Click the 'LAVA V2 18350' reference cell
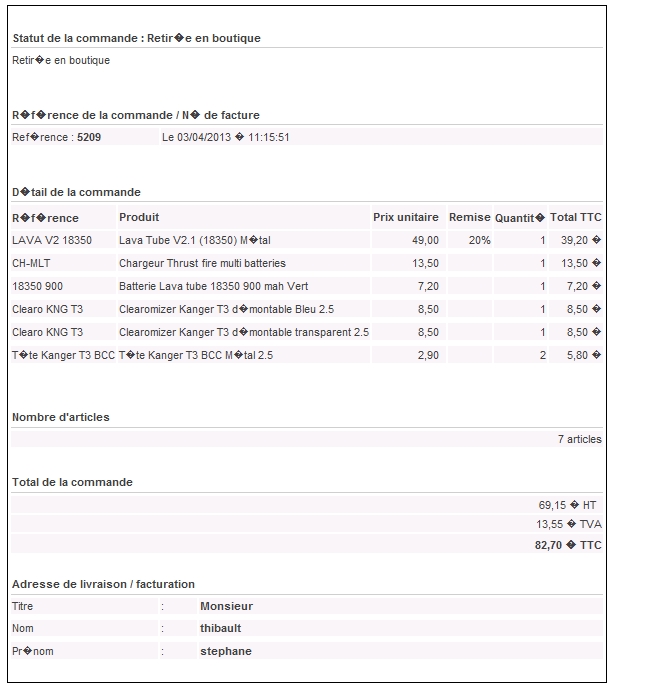The image size is (652, 694). (52, 240)
